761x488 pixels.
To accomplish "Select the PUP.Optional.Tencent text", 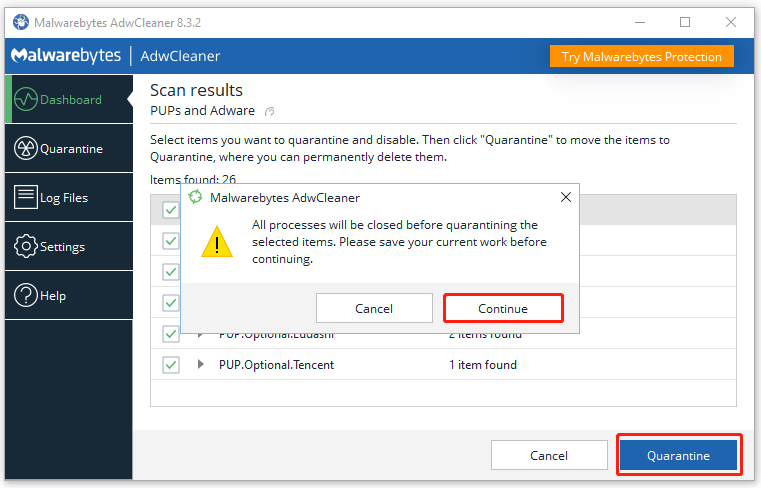I will tap(276, 365).
